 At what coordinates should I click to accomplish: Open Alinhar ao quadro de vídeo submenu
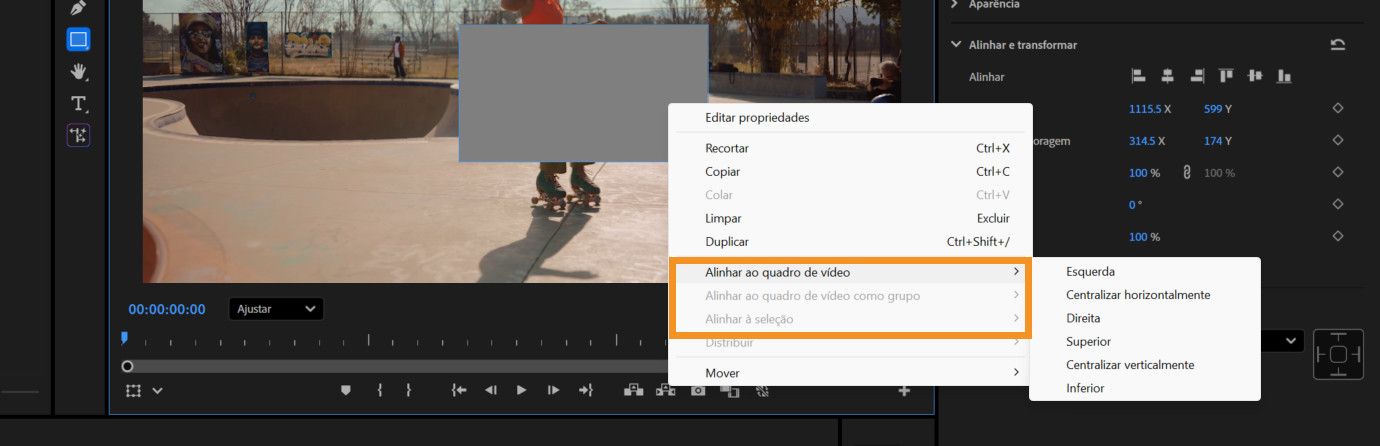tap(850, 272)
